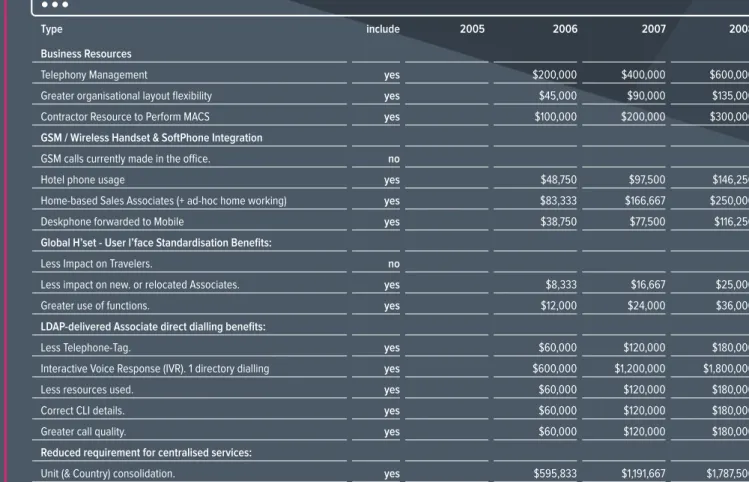Click the 2007 column header
Image resolution: width=749 pixels, height=482 pixels.
[653, 29]
